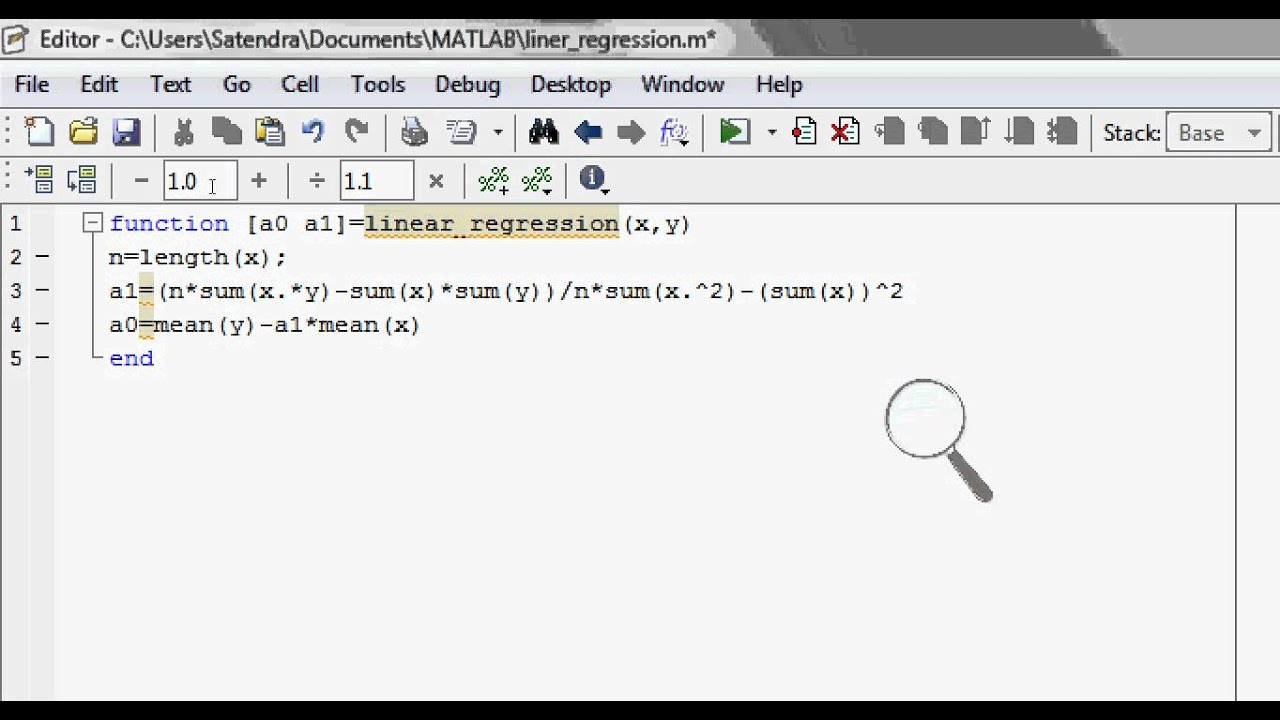Image resolution: width=1280 pixels, height=720 pixels.
Task: Set a breakpoint at the line 2 dash
Action: 42,257
